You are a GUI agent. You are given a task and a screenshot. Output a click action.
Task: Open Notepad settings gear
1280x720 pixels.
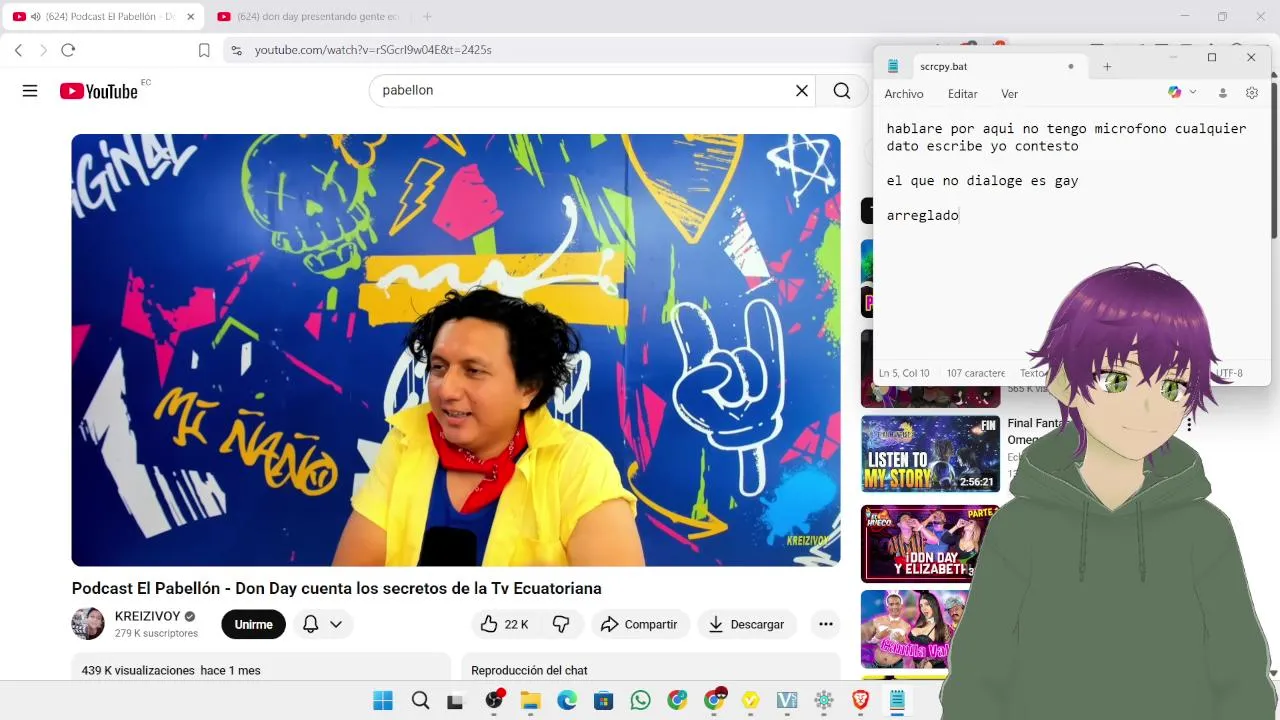pos(1252,93)
